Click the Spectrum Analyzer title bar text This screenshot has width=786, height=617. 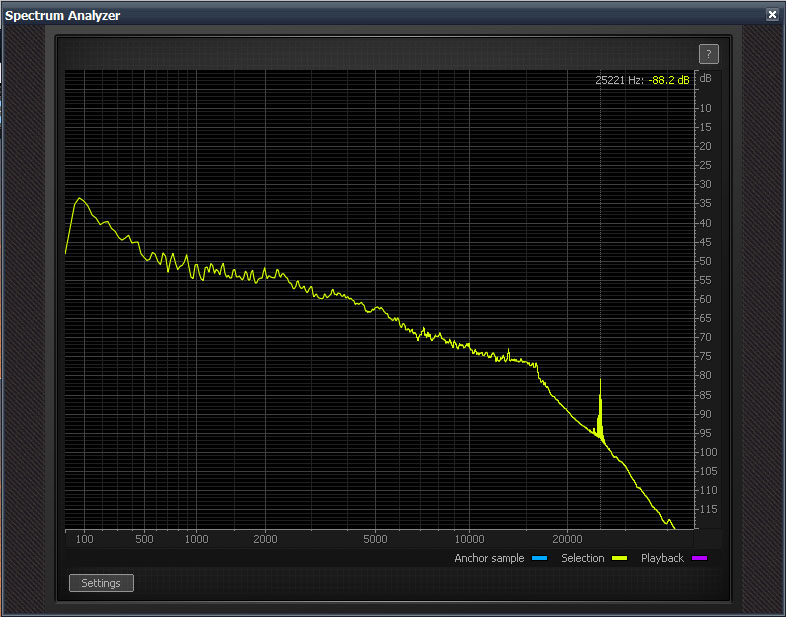(x=63, y=15)
